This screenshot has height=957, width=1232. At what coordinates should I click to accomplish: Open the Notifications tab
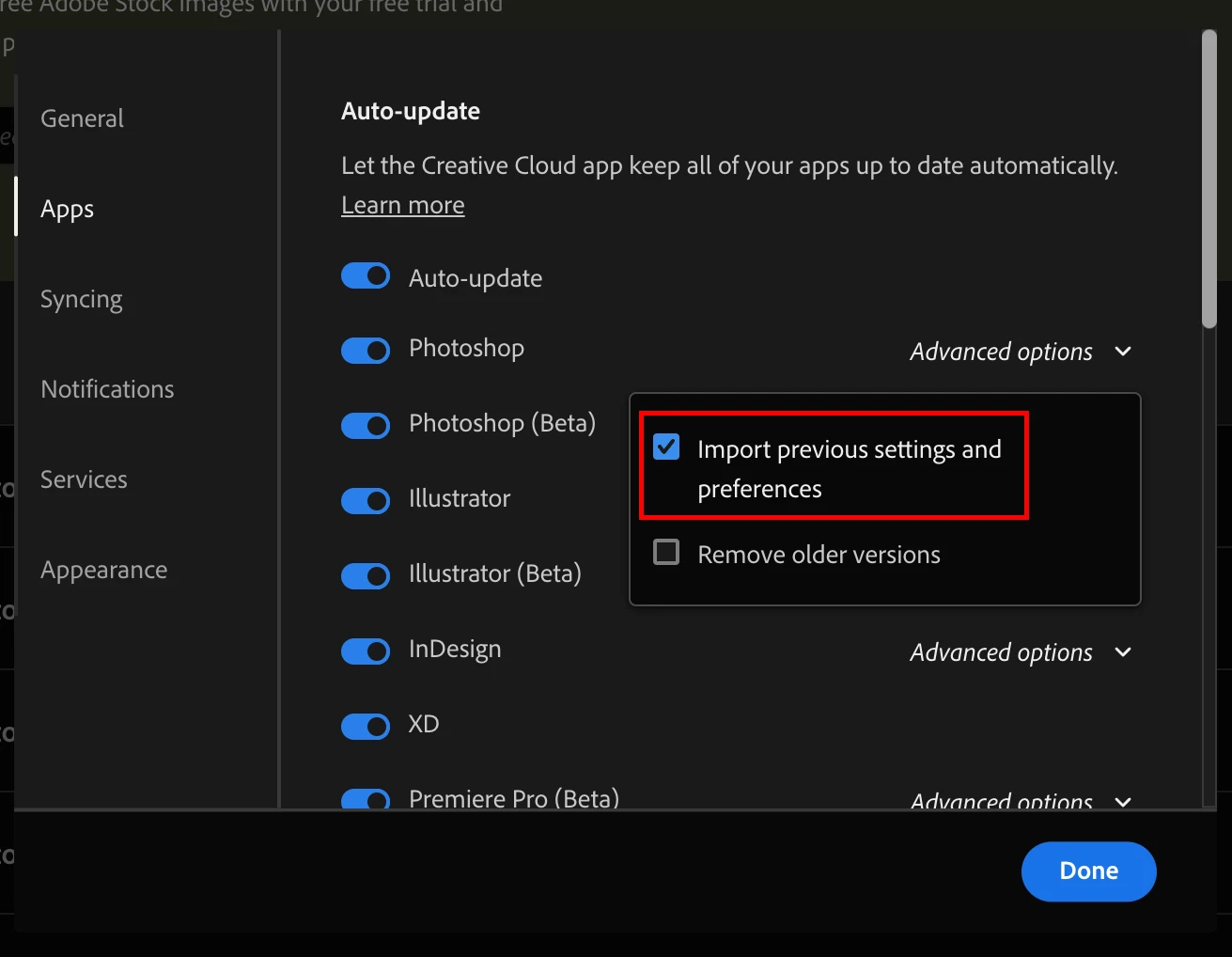coord(107,389)
